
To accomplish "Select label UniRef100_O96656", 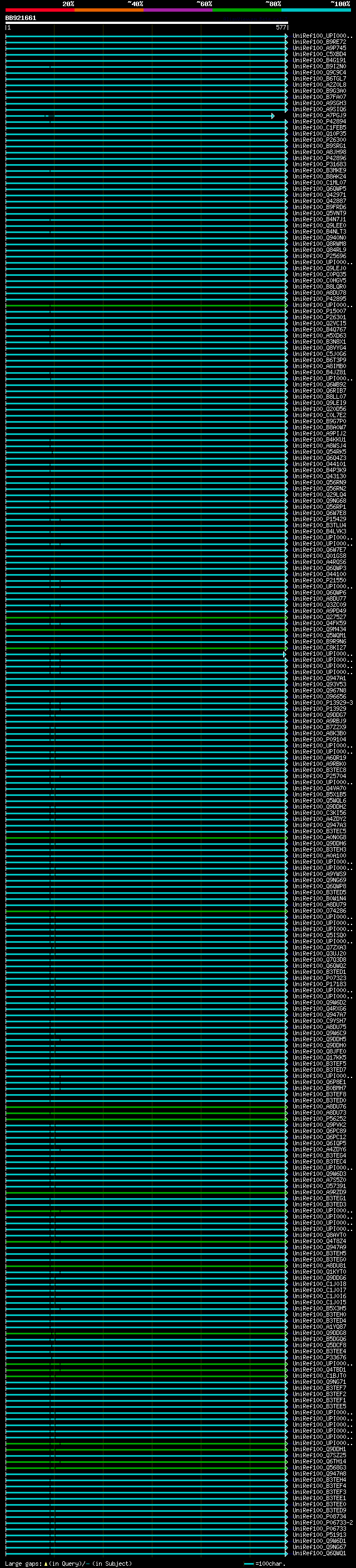I will pos(319,697).
